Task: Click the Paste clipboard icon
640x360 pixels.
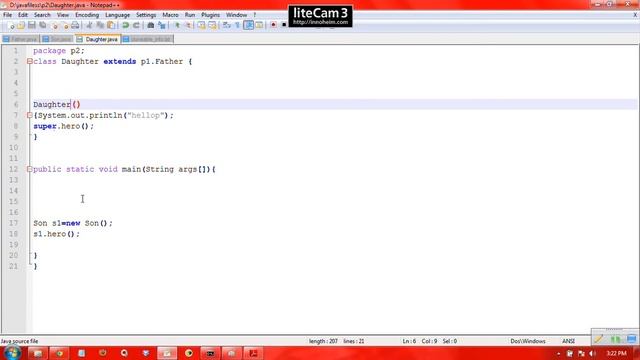Action: tap(111, 25)
